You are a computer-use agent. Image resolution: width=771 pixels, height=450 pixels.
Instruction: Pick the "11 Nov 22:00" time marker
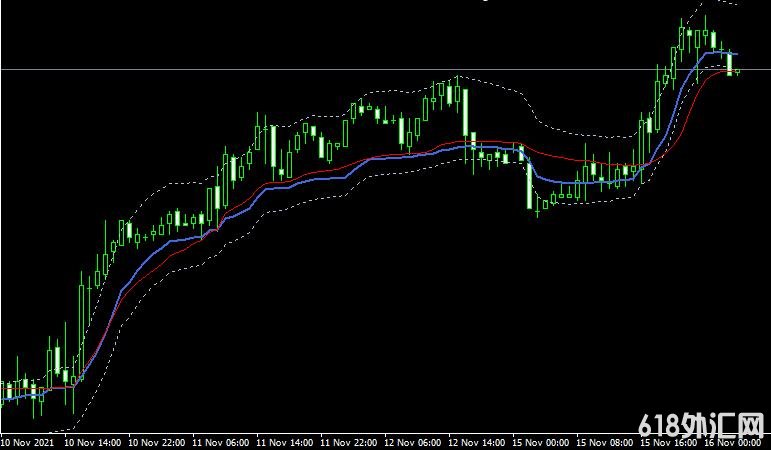pos(350,441)
